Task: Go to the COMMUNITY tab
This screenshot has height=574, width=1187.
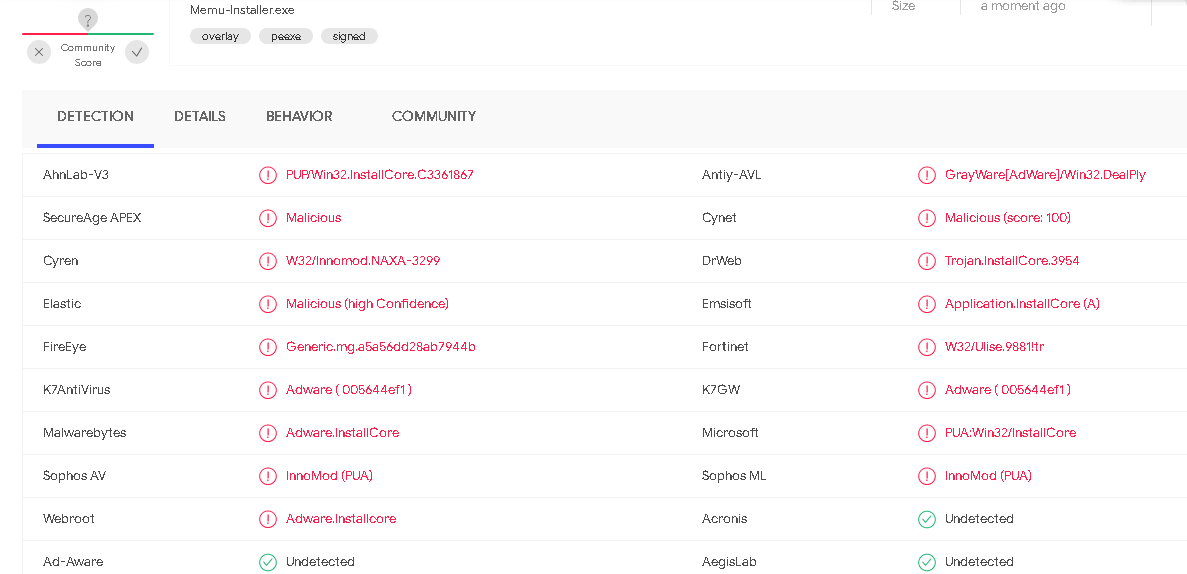Action: (x=434, y=117)
